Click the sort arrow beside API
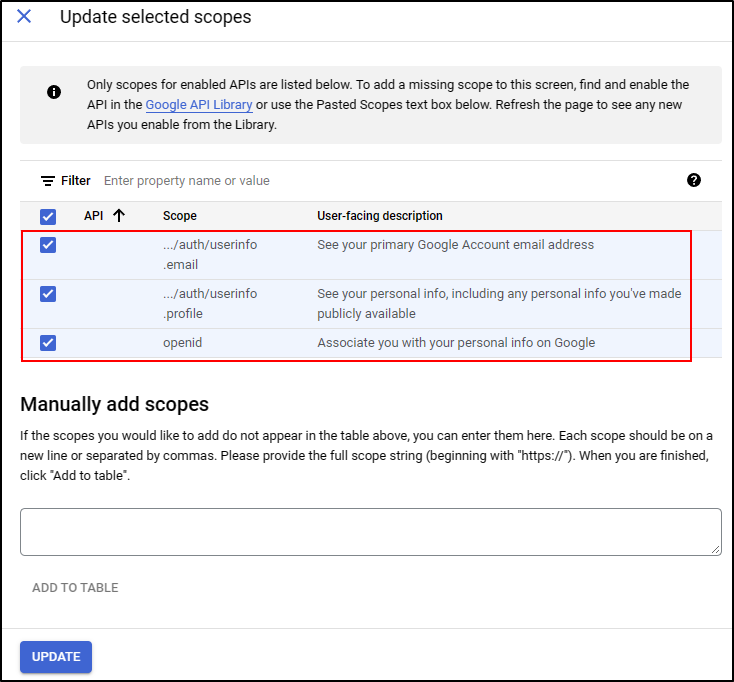 tap(119, 215)
